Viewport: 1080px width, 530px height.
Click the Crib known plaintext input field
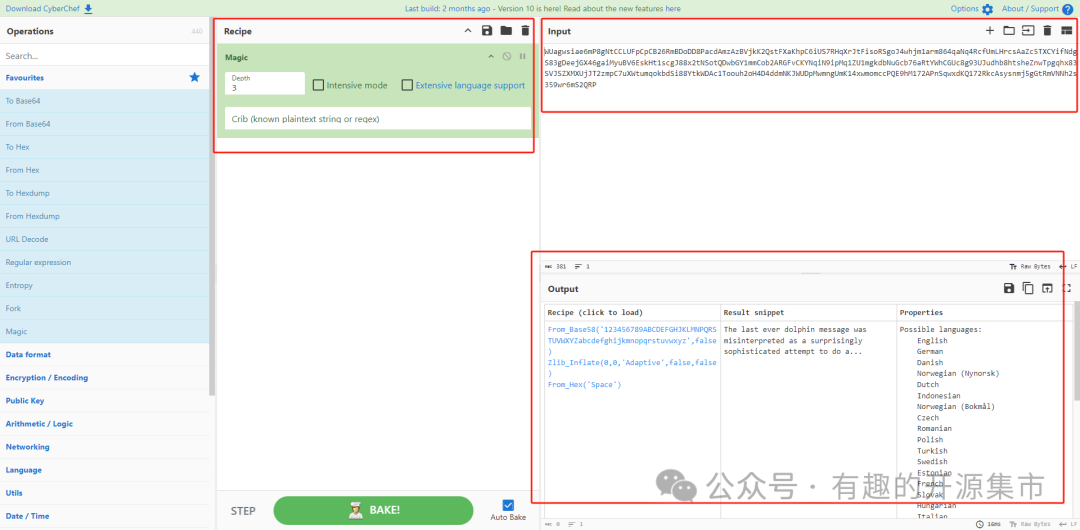point(377,119)
